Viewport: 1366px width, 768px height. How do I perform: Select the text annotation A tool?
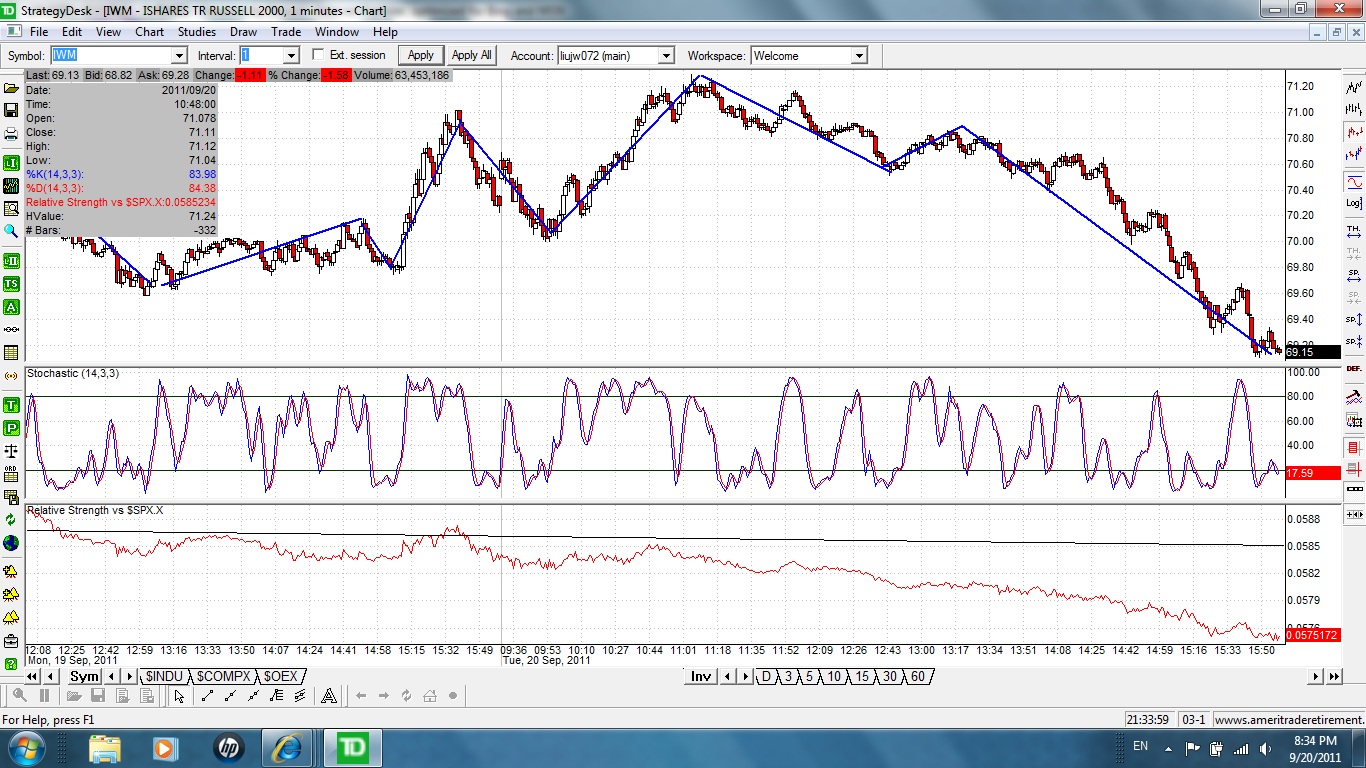[x=328, y=696]
